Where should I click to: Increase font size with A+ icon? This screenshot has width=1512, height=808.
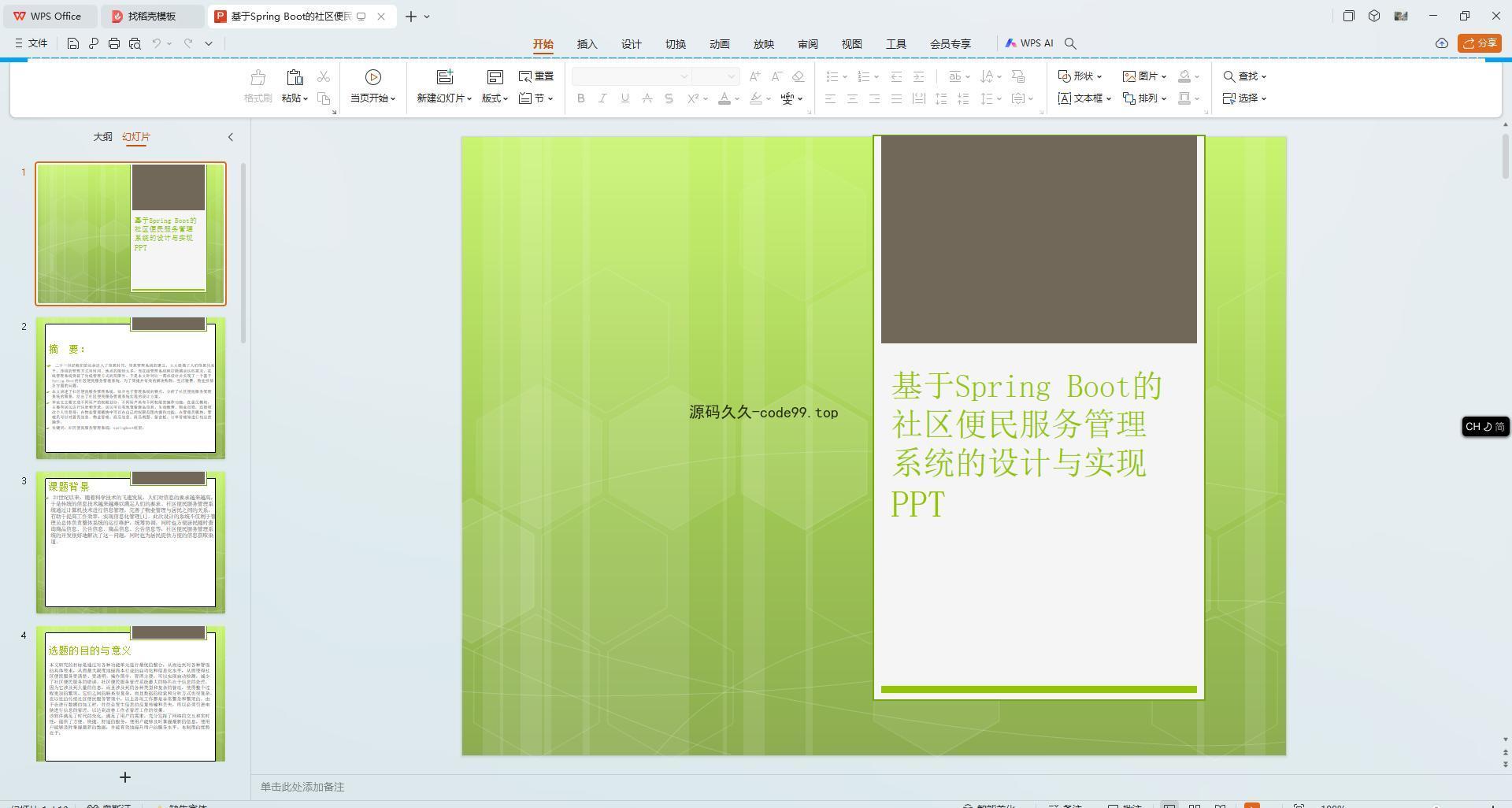point(754,76)
